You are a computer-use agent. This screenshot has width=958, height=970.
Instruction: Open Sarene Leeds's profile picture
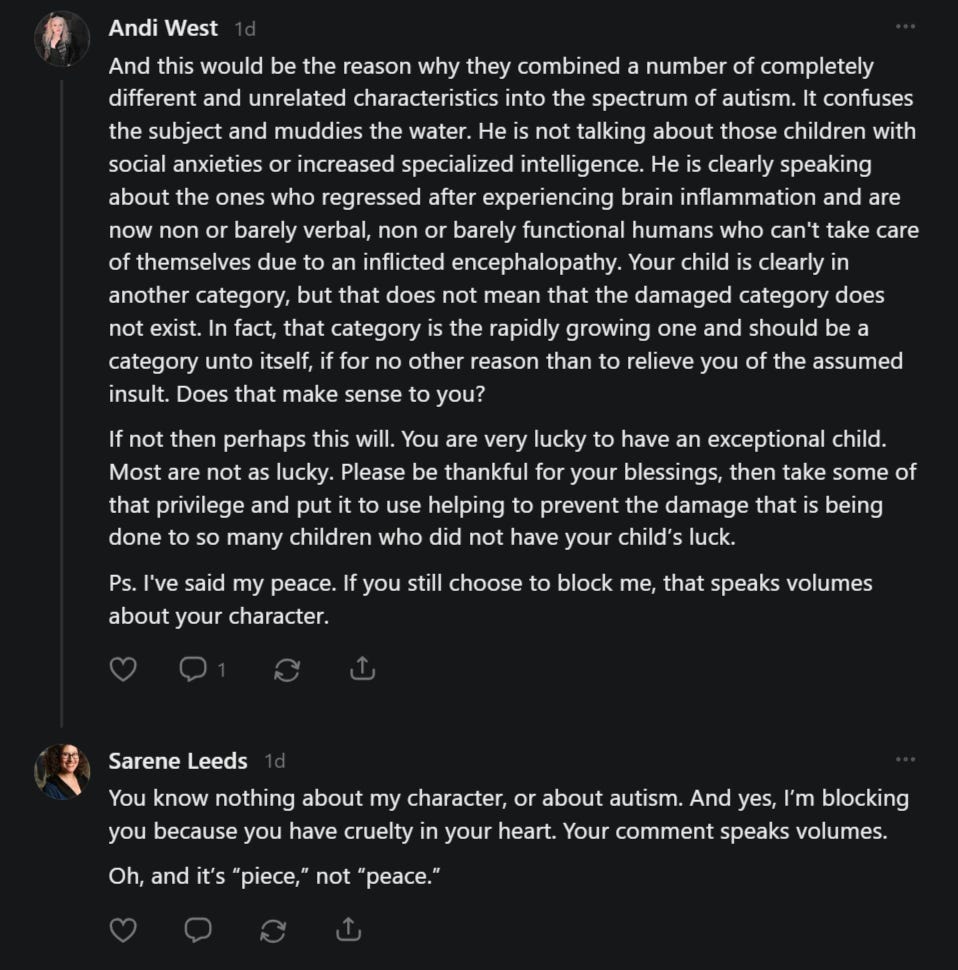[62, 771]
